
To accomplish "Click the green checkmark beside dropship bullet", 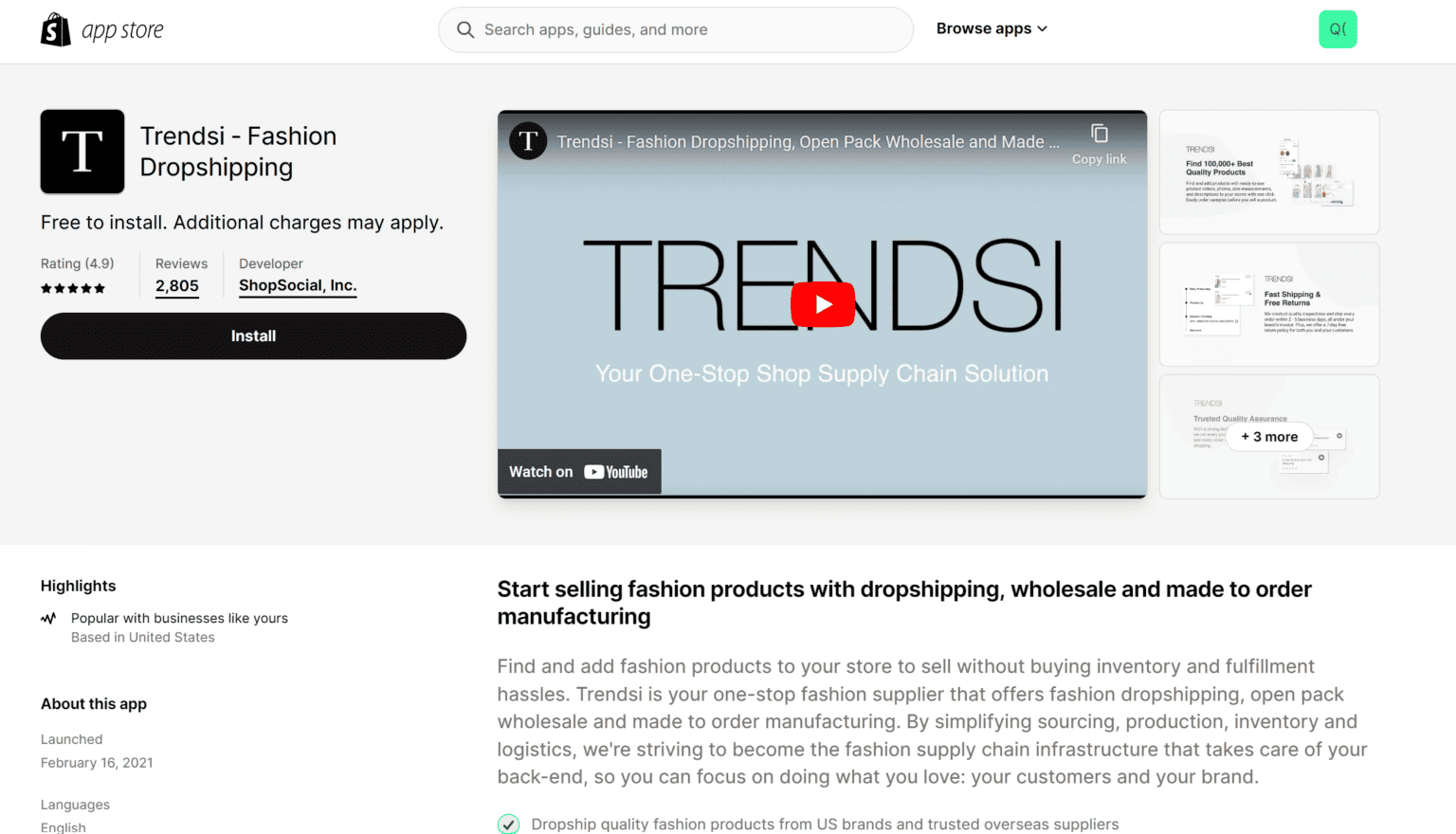I will pos(508,824).
